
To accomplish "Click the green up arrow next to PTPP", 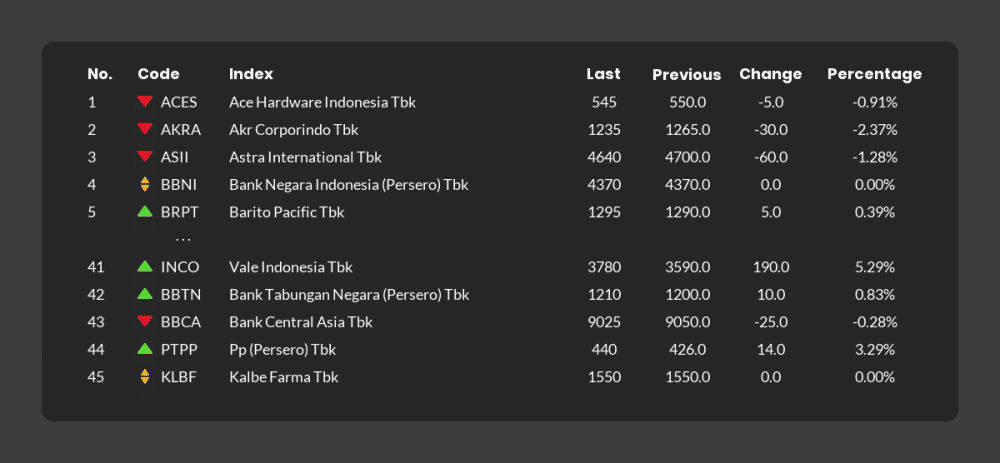I will click(145, 348).
